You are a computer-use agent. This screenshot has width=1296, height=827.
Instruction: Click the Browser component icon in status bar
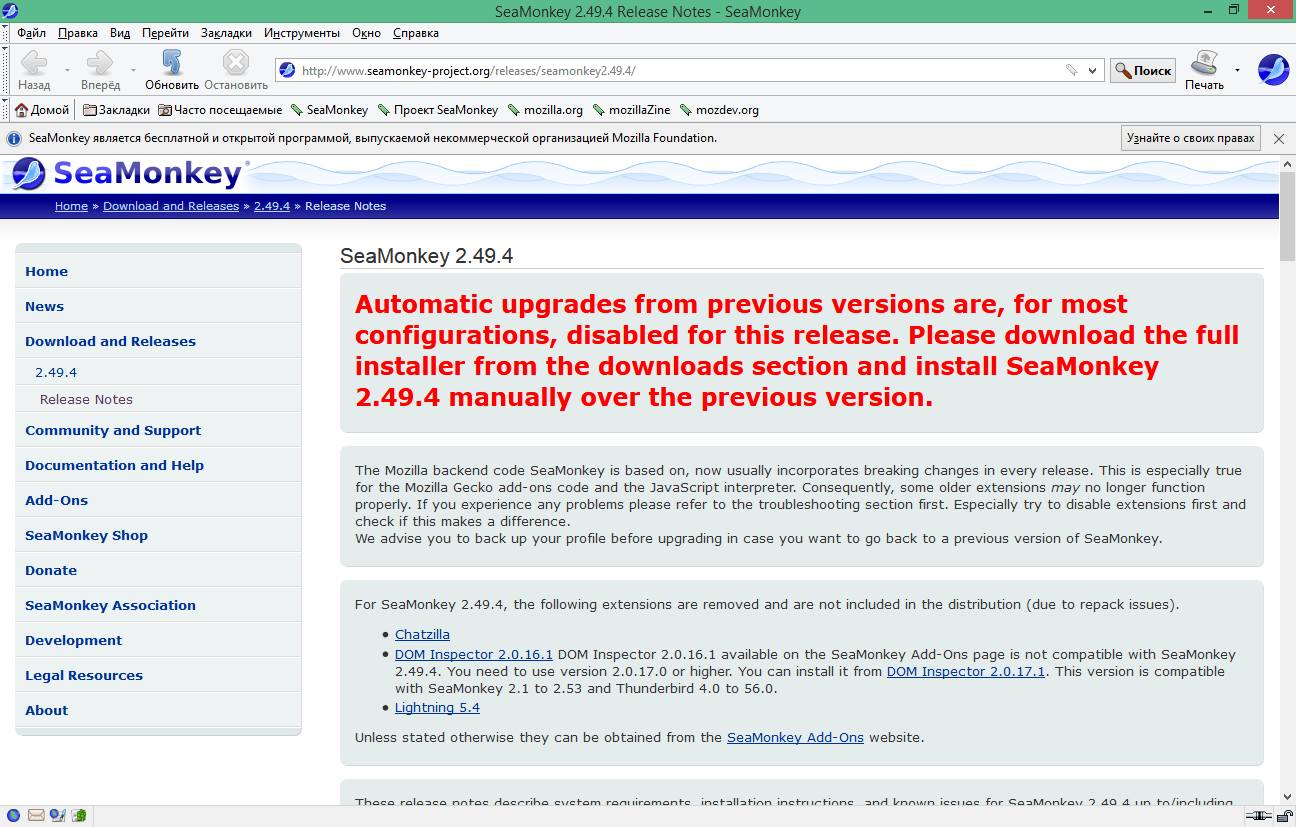tap(14, 816)
